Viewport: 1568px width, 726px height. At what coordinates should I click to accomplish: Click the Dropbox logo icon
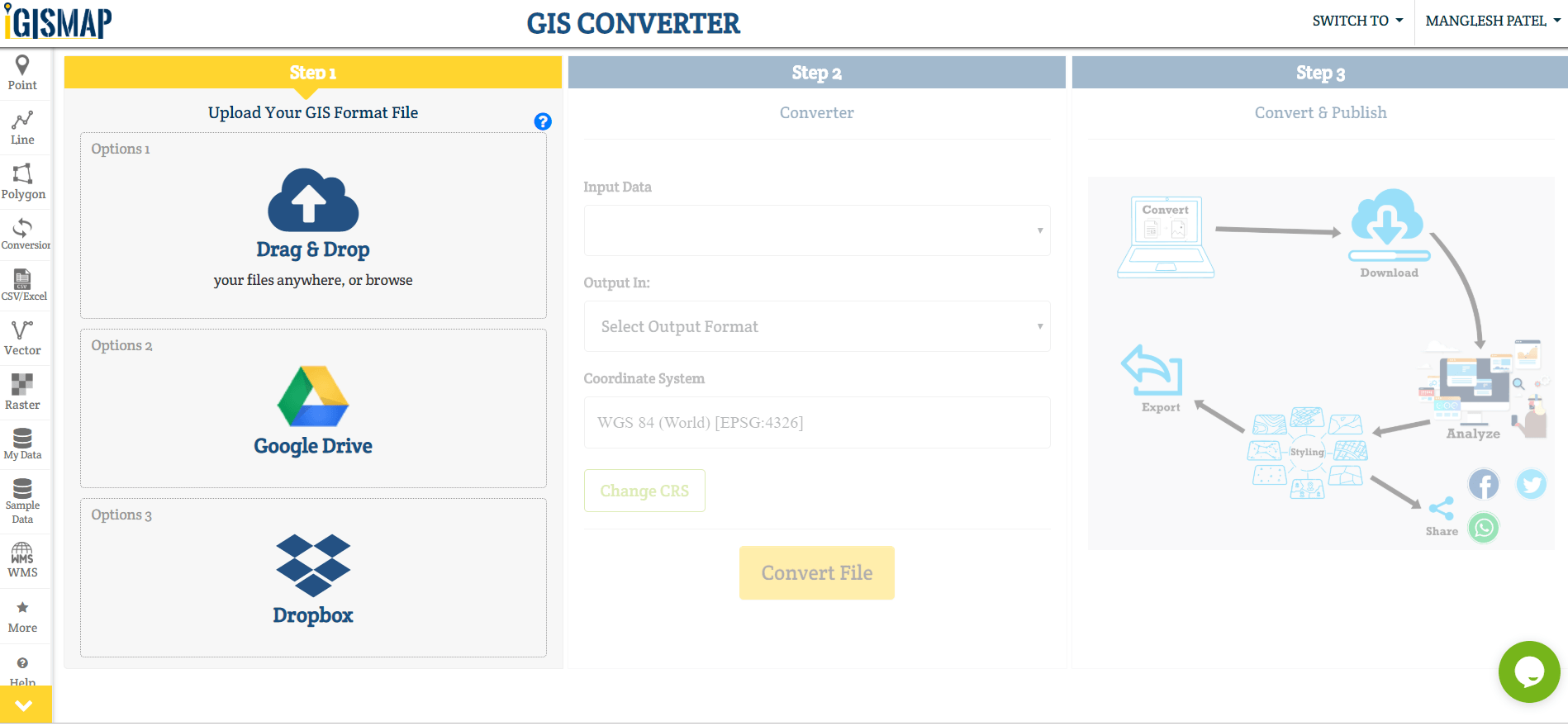point(313,566)
